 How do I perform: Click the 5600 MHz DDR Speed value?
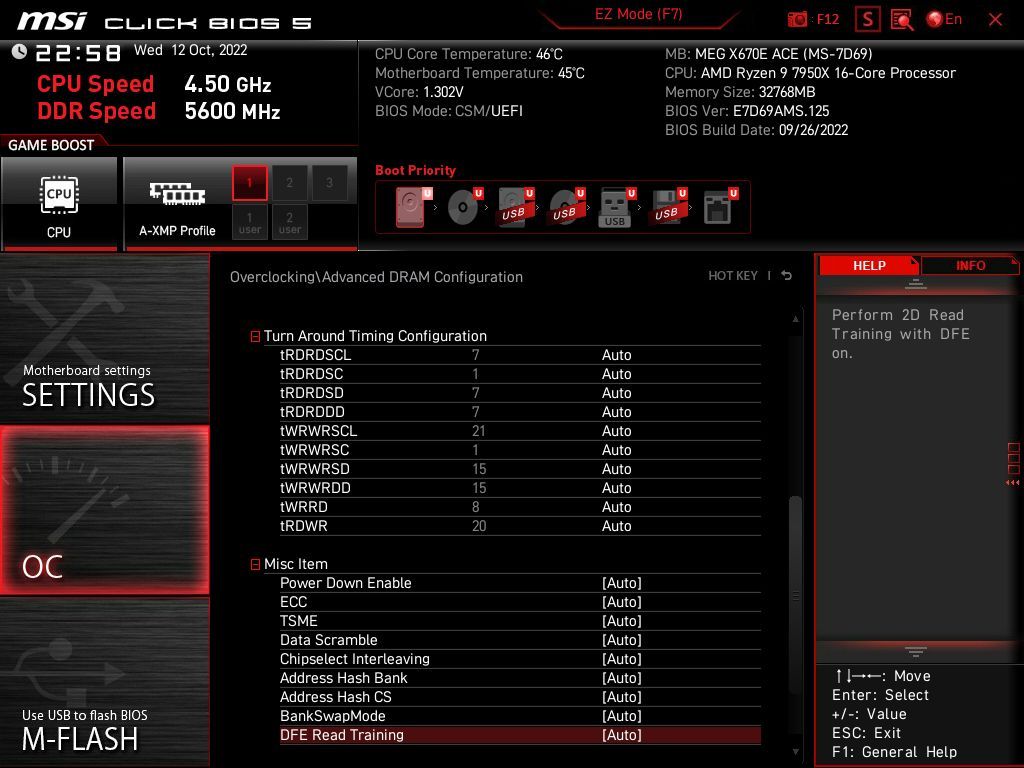[x=232, y=111]
